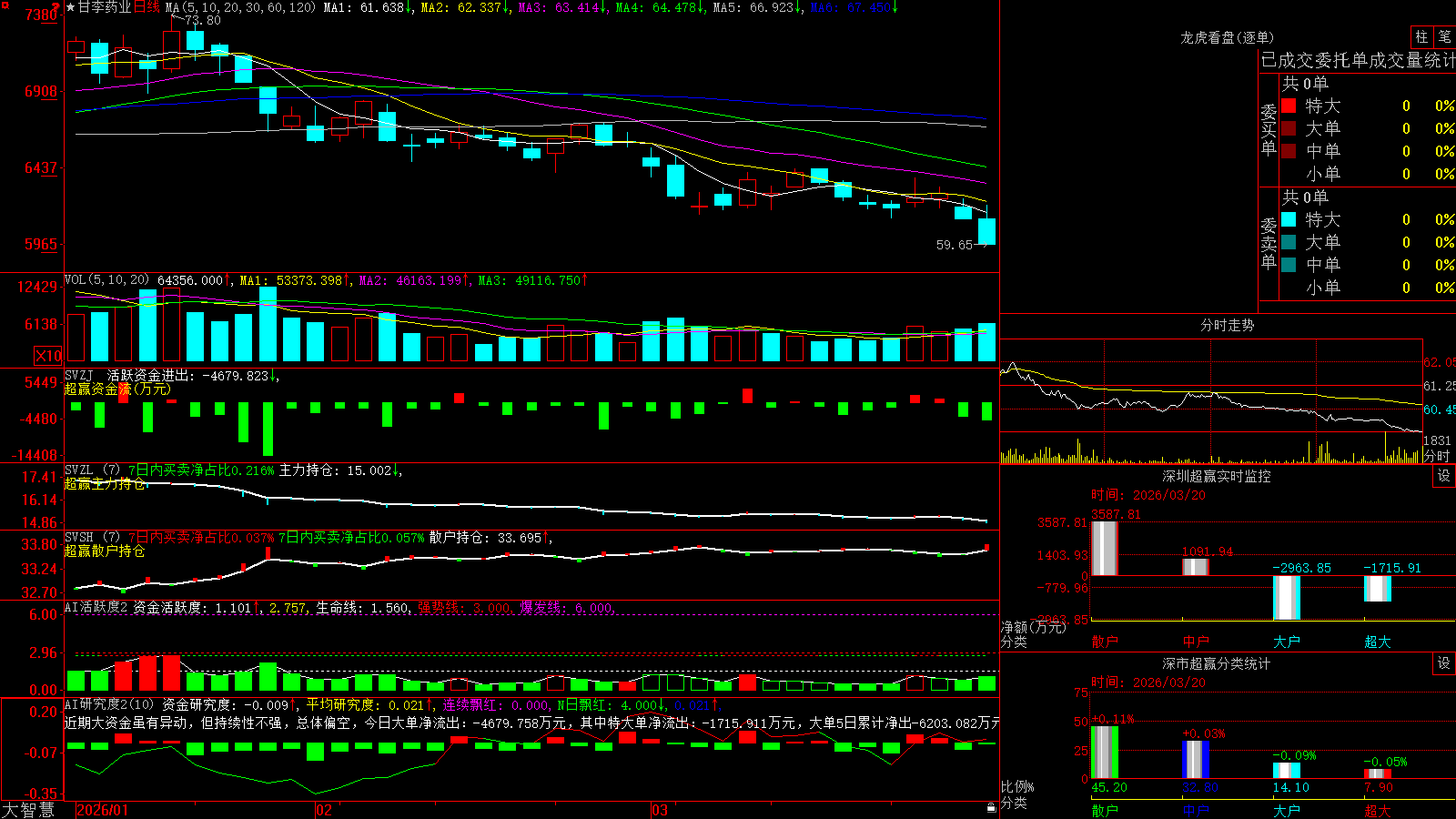Click the 超赢散户持仓 label

tap(105, 551)
